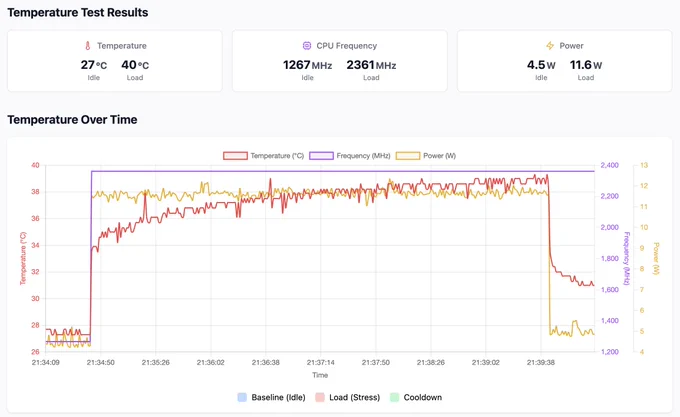Click the 21:39:38 time axis label

click(541, 362)
